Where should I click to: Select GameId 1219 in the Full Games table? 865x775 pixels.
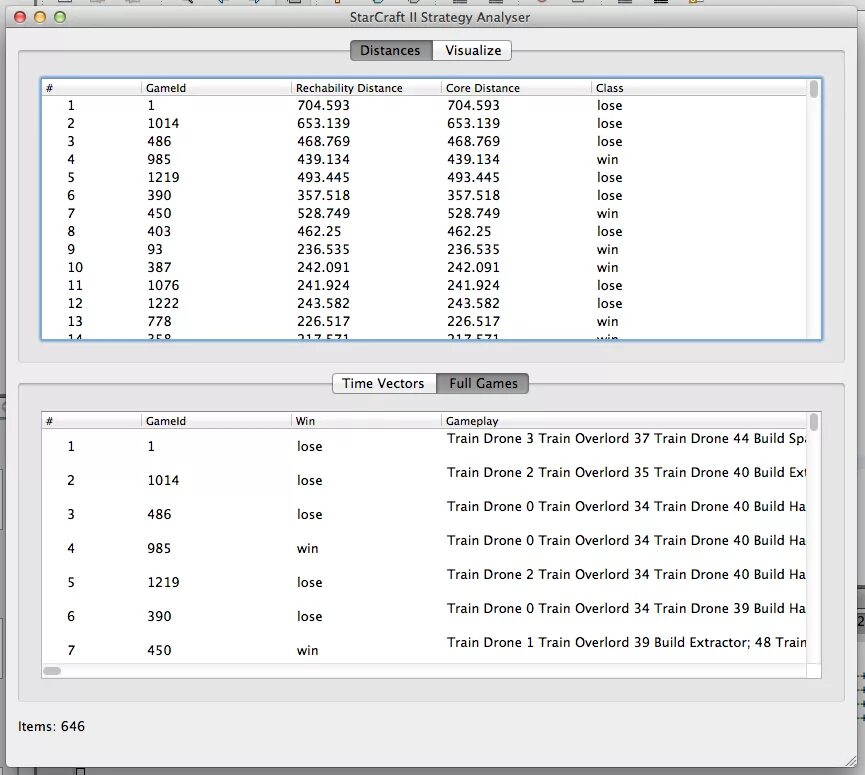pos(163,582)
